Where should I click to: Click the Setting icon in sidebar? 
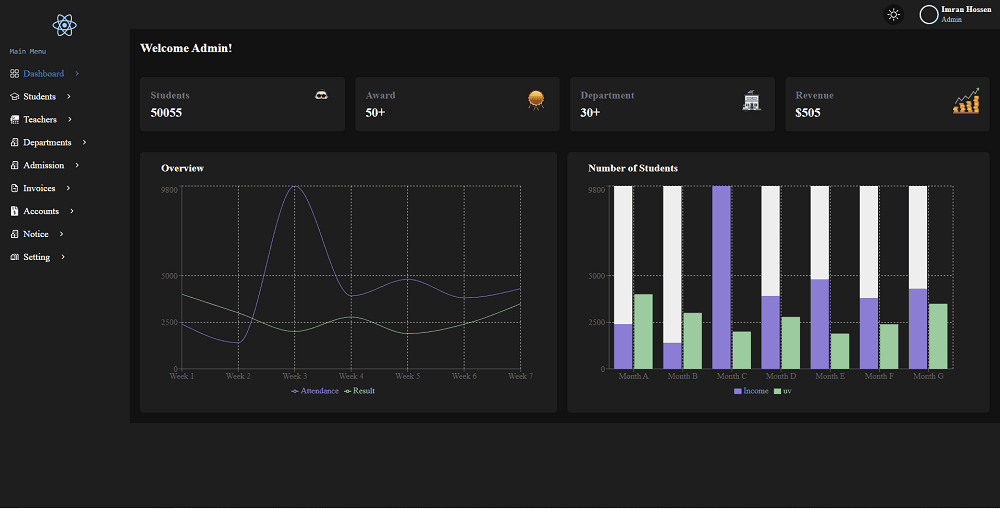[14, 257]
